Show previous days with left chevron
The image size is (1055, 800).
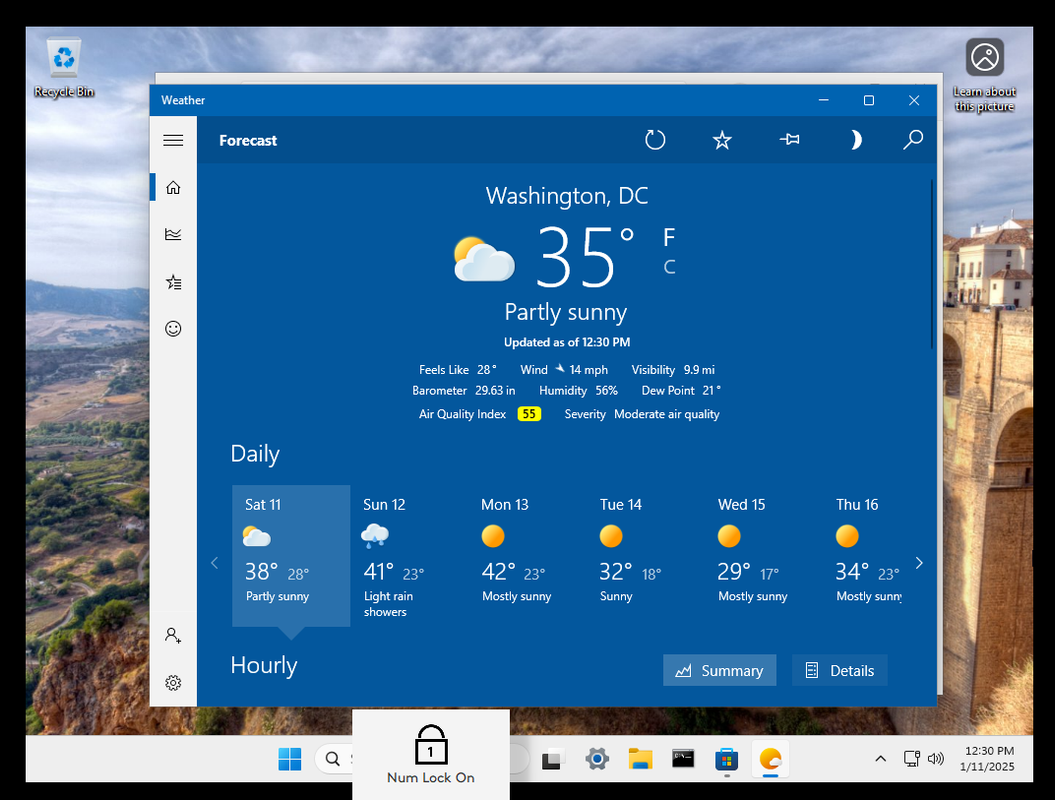tap(215, 563)
